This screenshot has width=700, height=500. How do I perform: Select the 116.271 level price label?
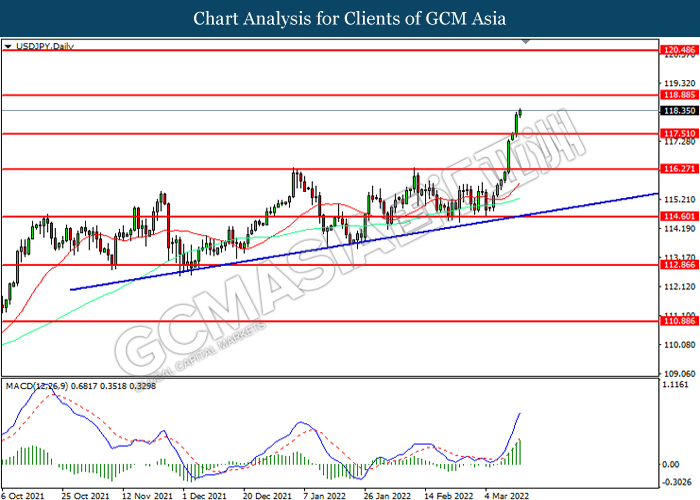click(679, 169)
